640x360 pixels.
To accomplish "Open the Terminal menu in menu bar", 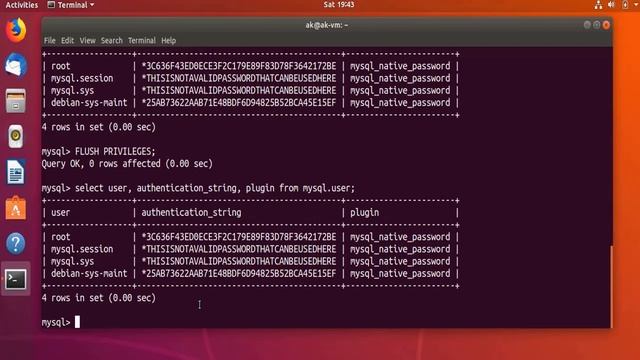I will pos(142,40).
